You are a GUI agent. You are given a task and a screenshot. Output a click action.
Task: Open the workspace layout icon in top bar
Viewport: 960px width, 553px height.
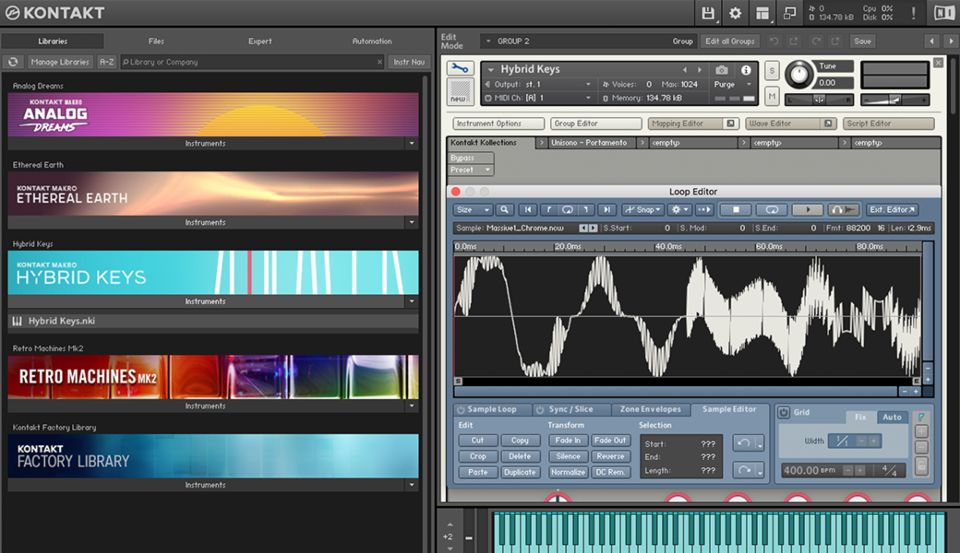[762, 13]
